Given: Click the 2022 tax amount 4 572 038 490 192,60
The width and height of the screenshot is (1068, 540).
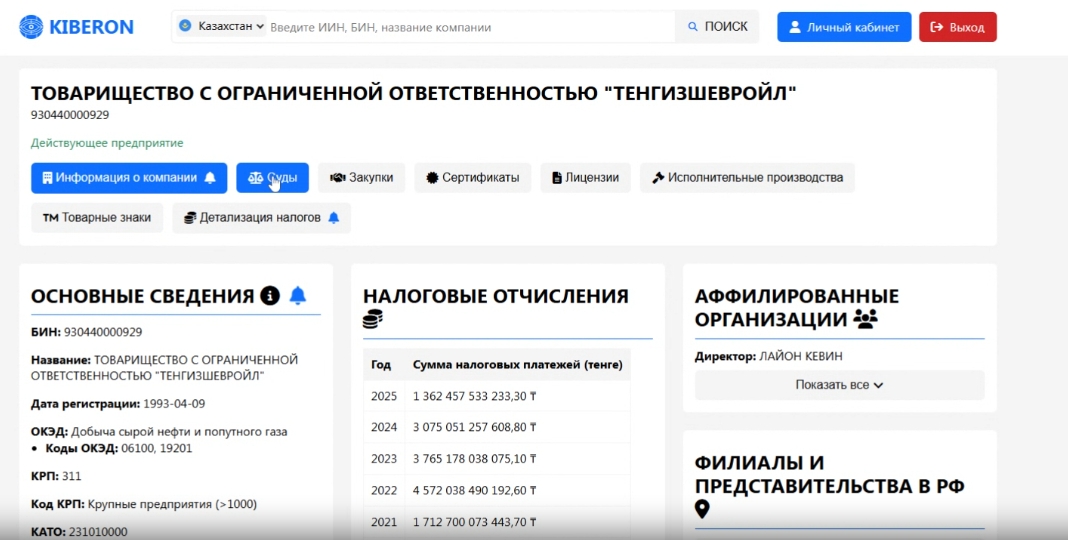Looking at the screenshot, I should point(475,490).
